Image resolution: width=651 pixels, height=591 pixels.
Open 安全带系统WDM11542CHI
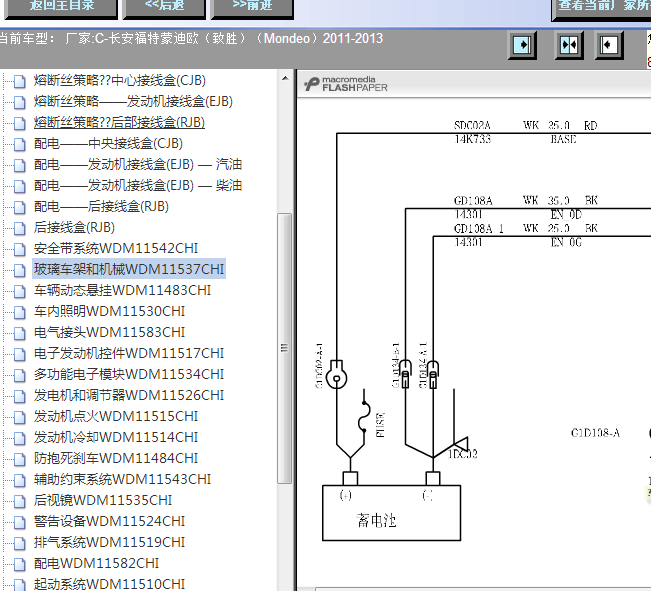pos(116,248)
